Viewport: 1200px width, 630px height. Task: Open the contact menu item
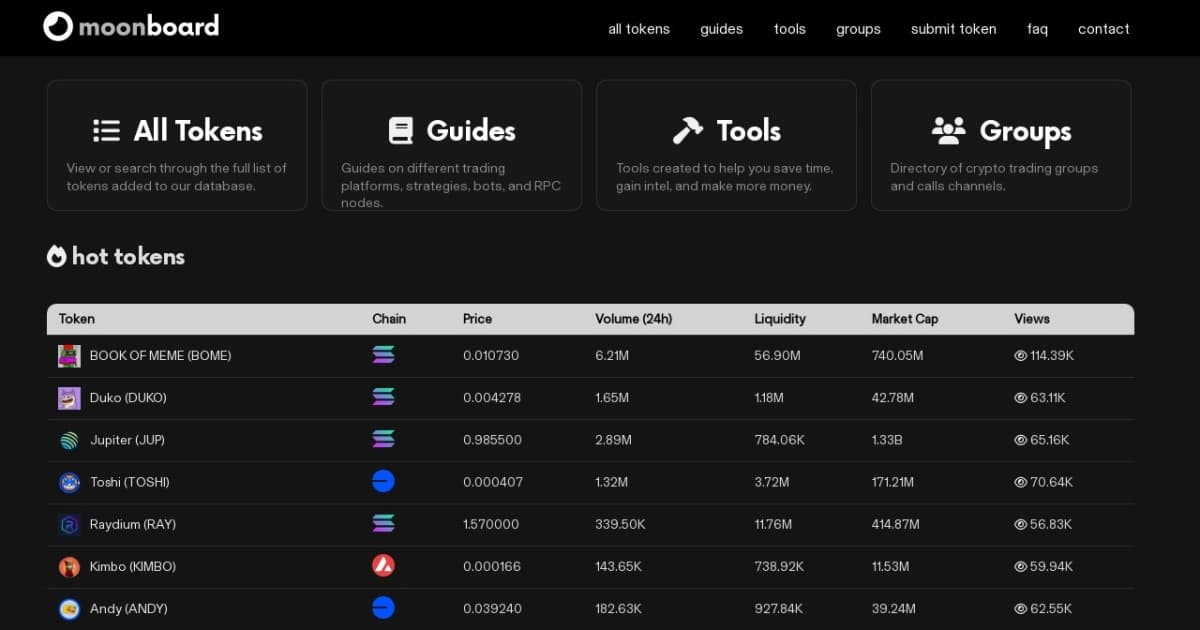click(x=1103, y=29)
